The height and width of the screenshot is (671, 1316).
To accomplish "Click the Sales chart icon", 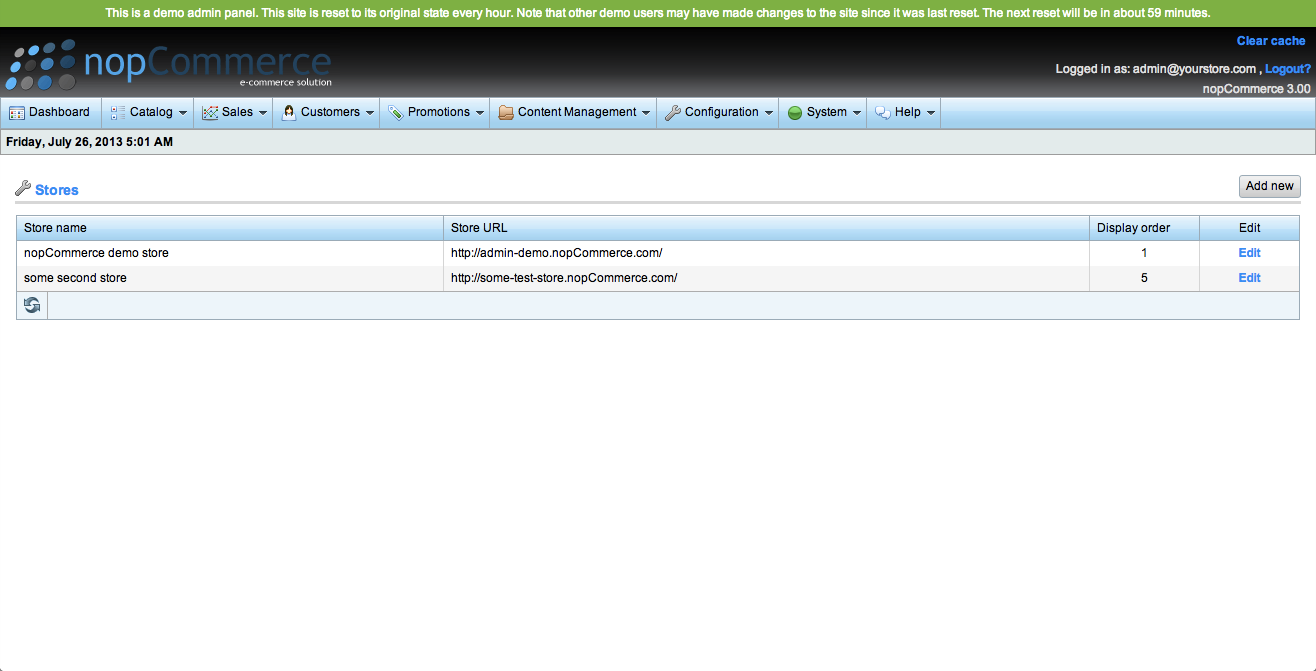I will [x=210, y=113].
